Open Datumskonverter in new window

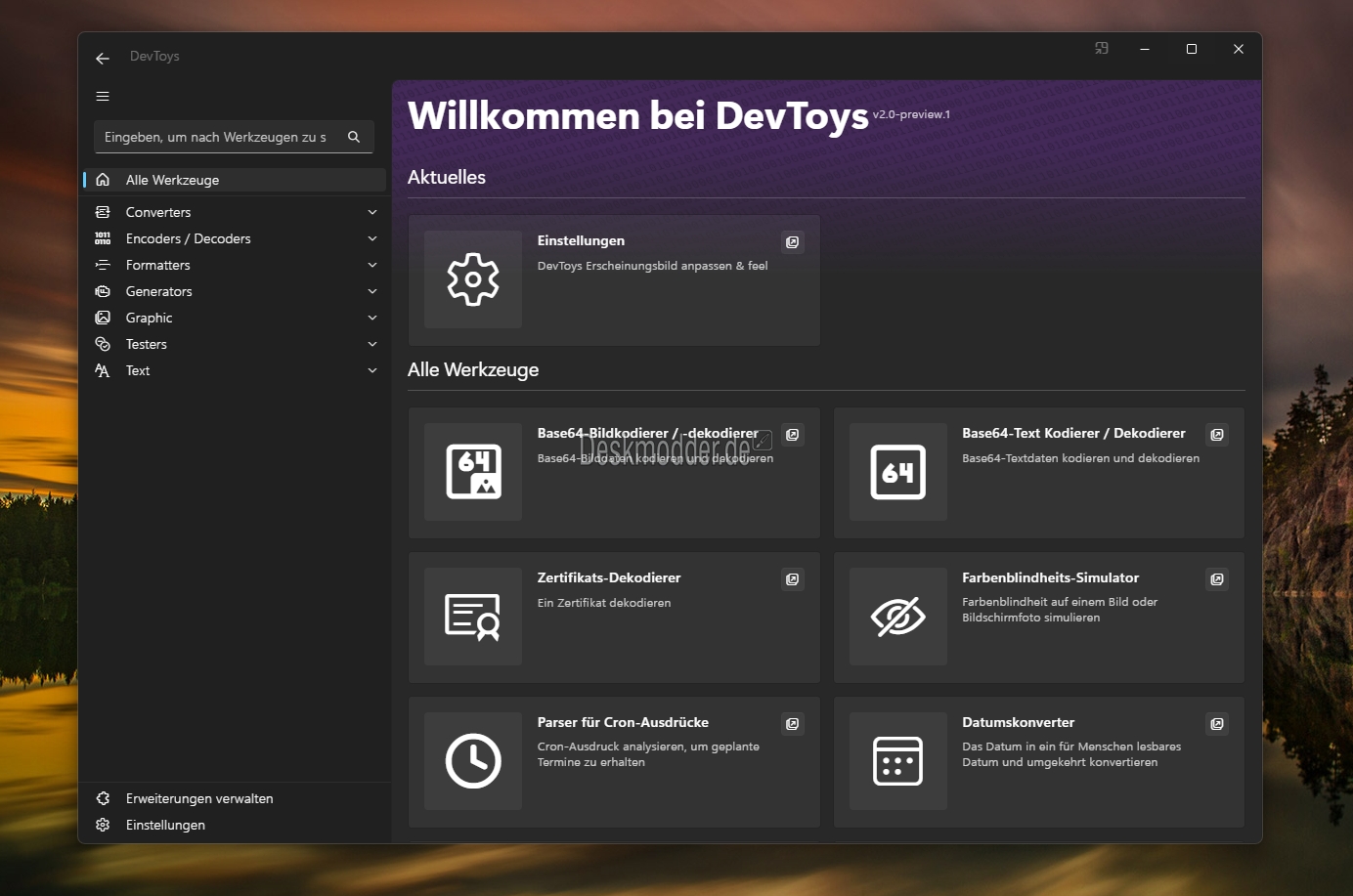click(1217, 724)
